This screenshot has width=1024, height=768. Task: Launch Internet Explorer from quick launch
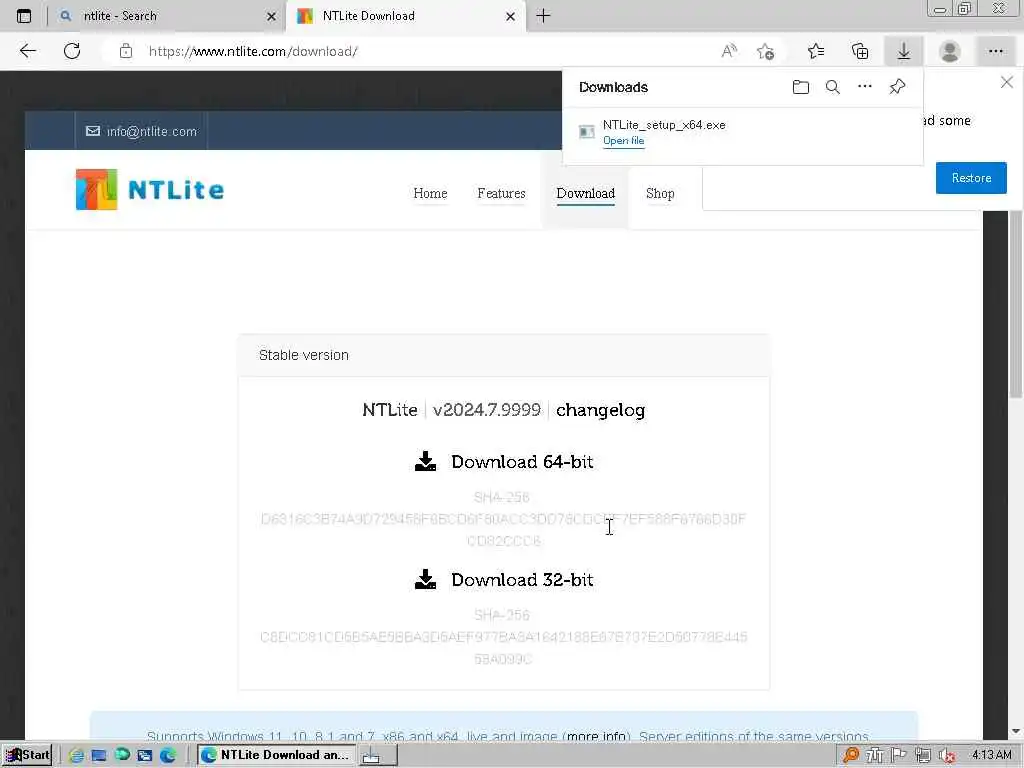[76, 756]
